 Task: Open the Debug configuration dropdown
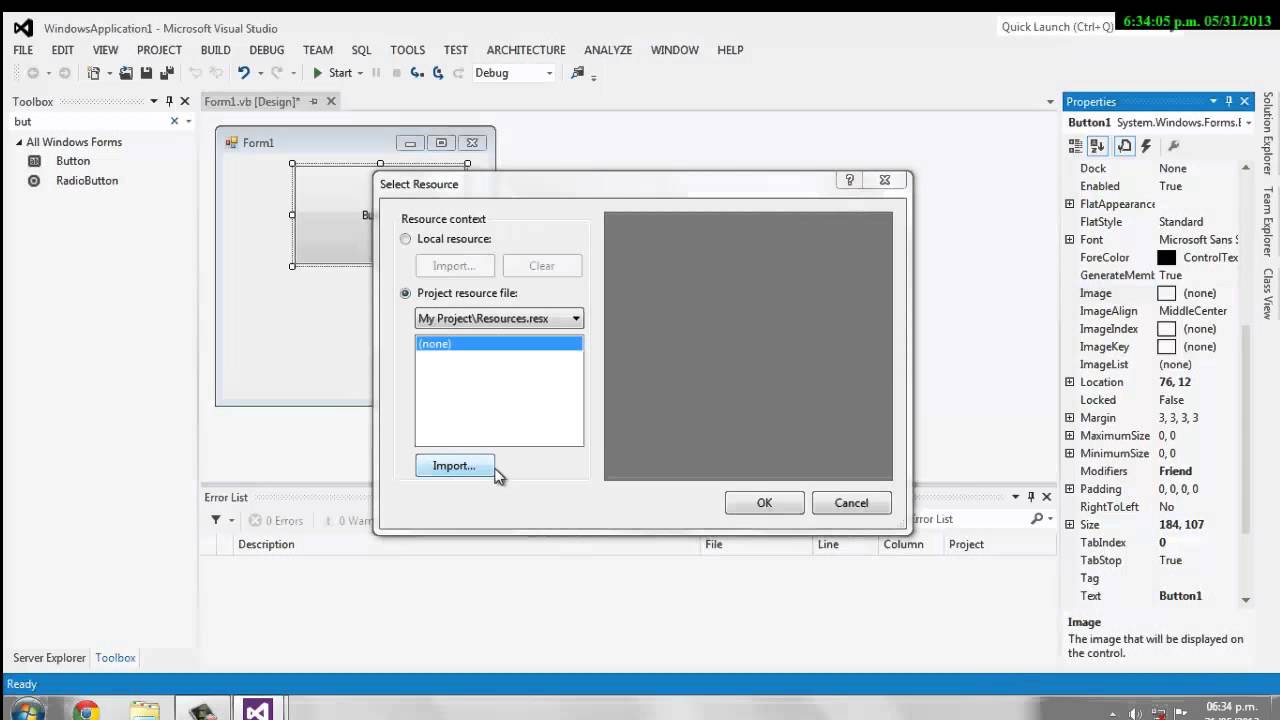(514, 73)
